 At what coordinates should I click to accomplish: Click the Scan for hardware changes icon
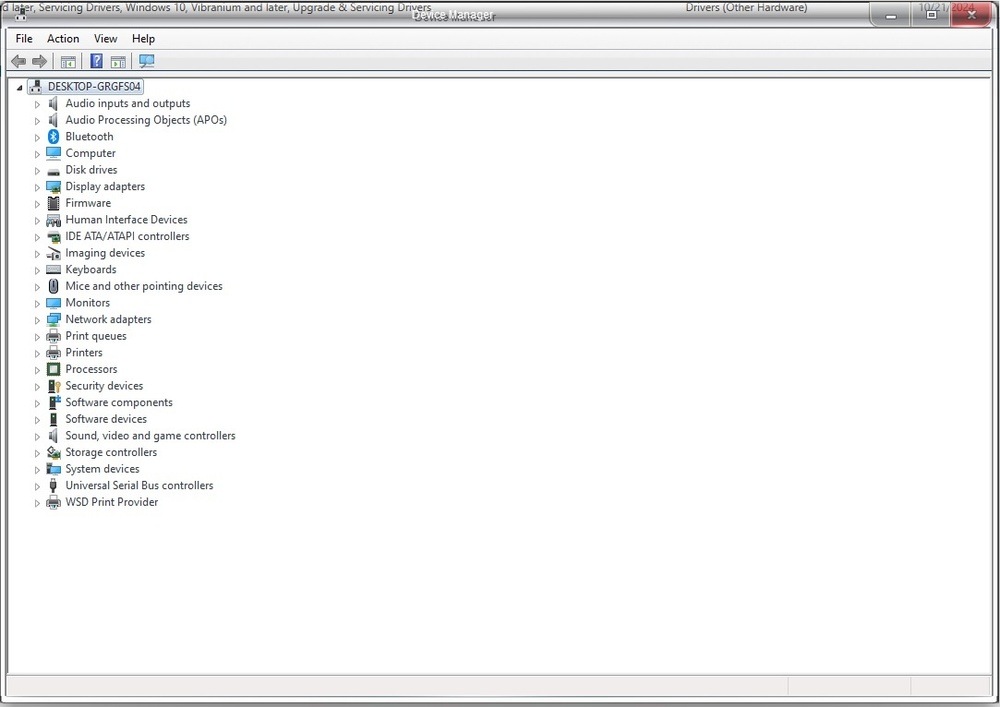147,62
